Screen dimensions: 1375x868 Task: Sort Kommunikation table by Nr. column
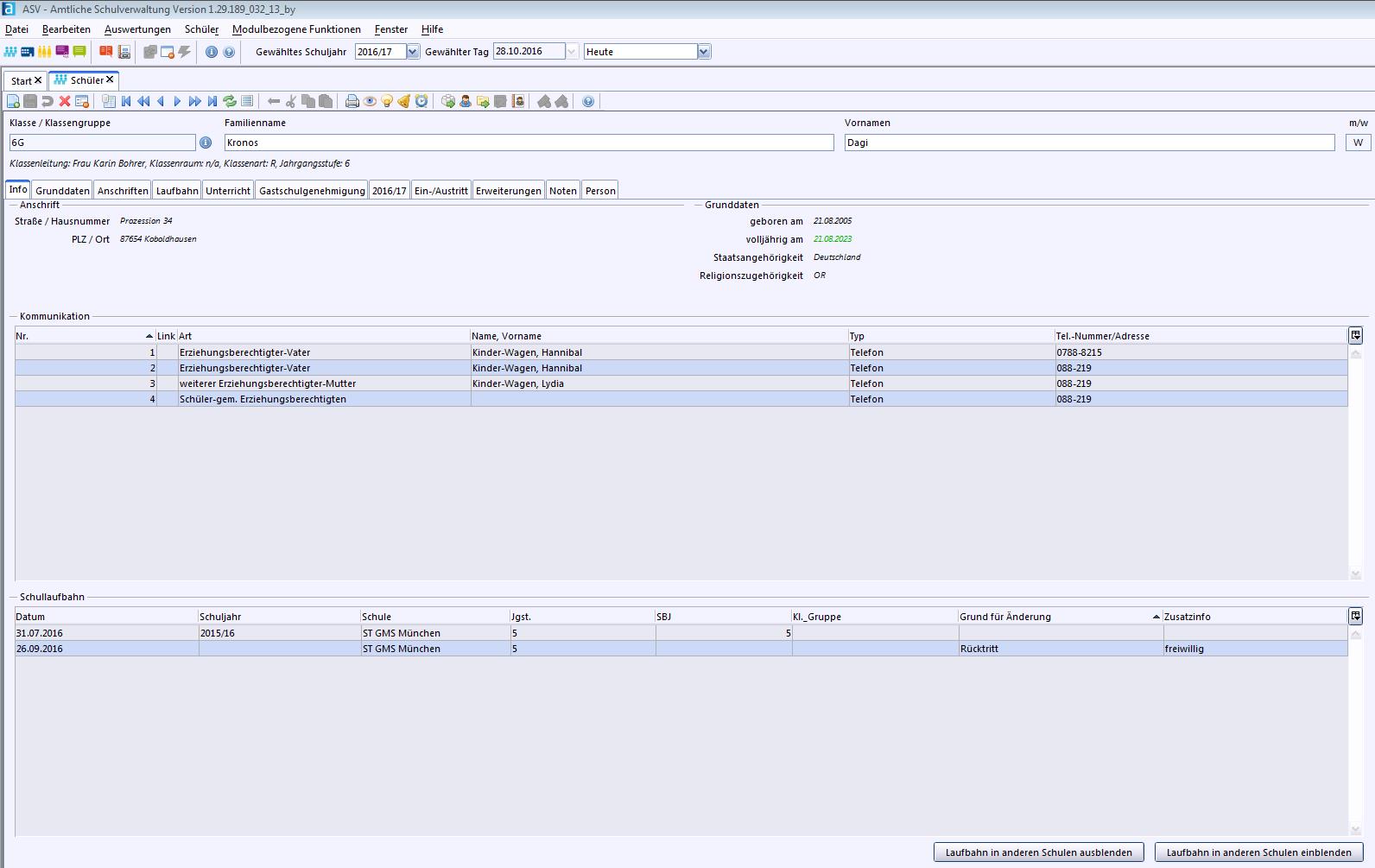pos(85,336)
